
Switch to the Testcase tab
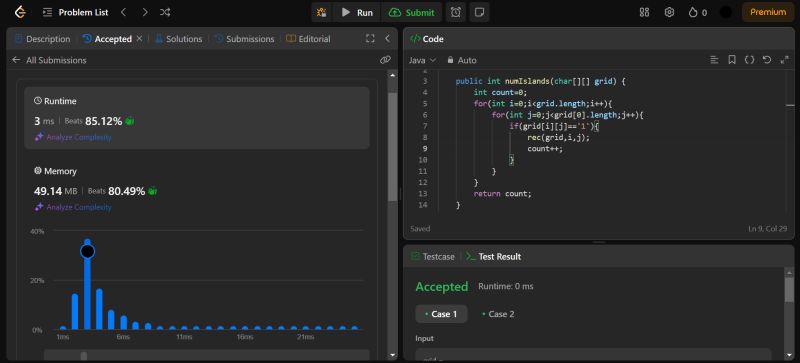click(x=433, y=256)
